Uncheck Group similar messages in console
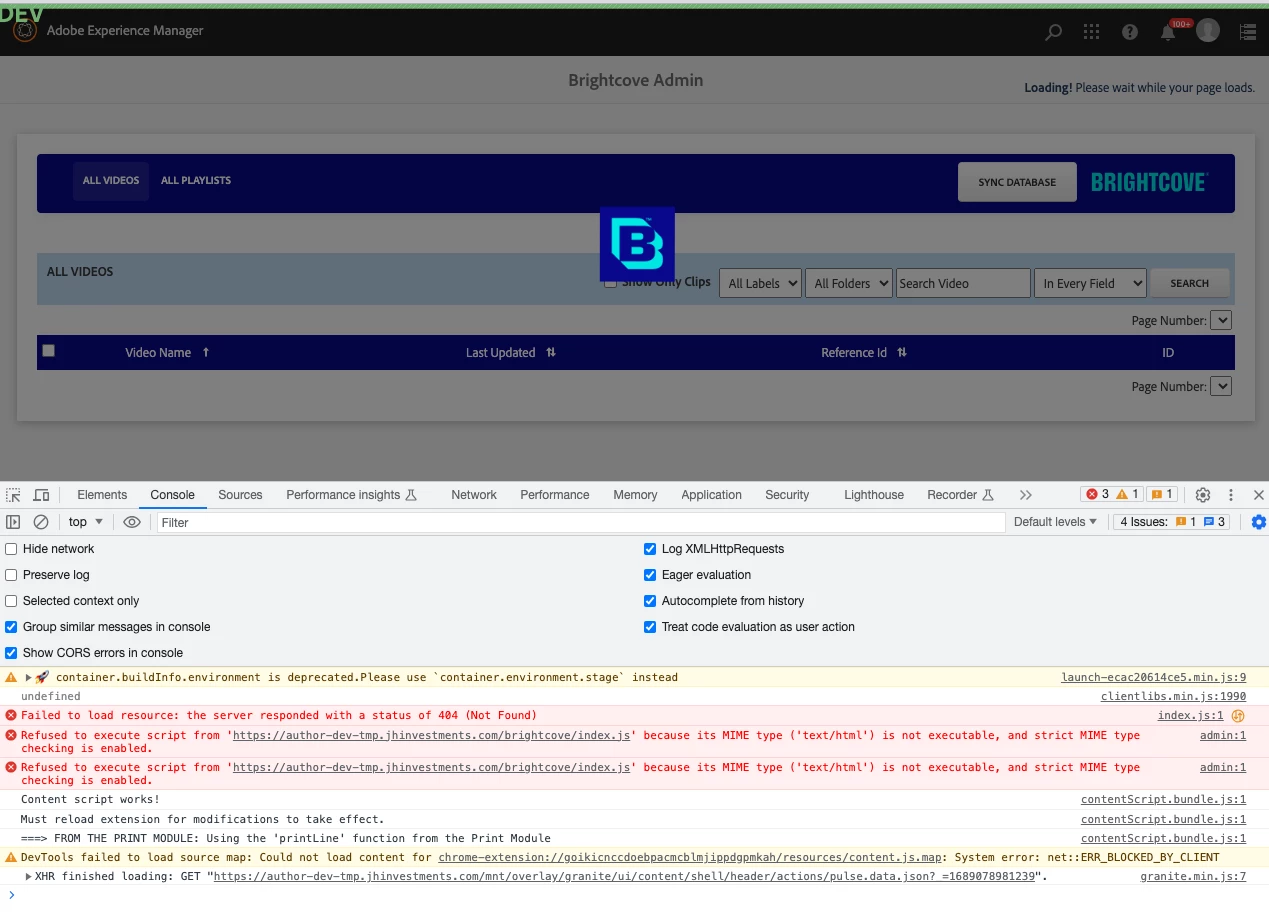This screenshot has width=1269, height=912. click(x=11, y=627)
